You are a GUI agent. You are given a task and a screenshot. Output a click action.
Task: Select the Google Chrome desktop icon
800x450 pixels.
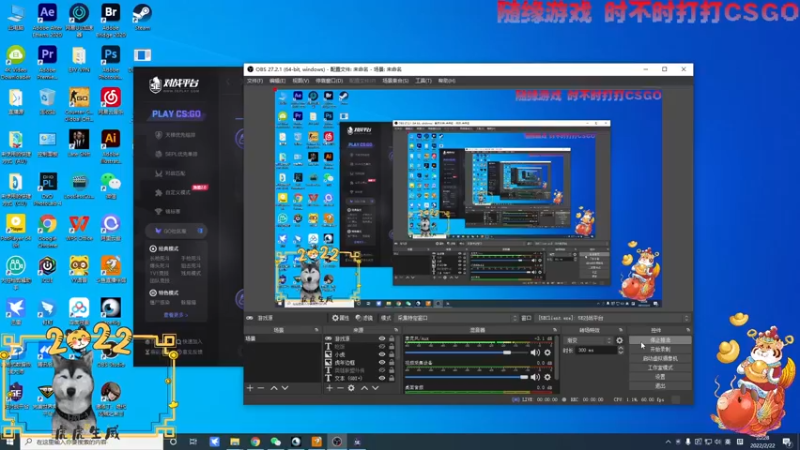coord(47,231)
